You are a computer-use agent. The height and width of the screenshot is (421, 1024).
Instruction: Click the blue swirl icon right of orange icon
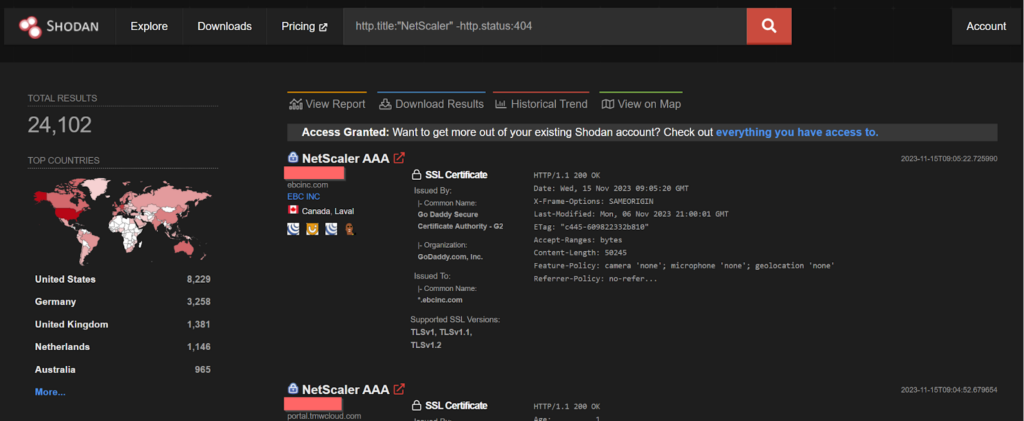click(331, 229)
